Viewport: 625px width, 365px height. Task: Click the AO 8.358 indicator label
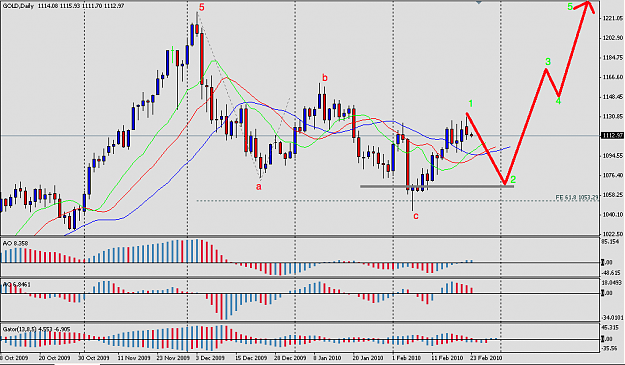pyautogui.click(x=16, y=243)
